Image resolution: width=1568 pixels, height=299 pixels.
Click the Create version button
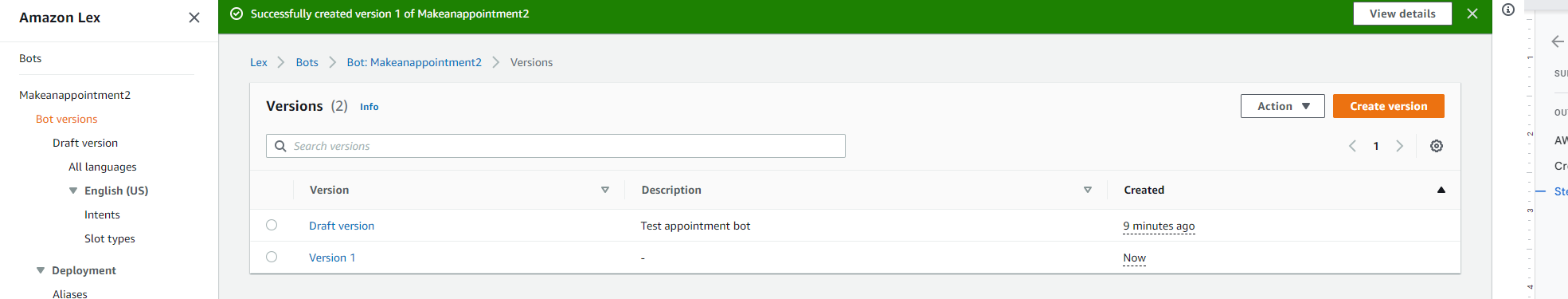1388,106
